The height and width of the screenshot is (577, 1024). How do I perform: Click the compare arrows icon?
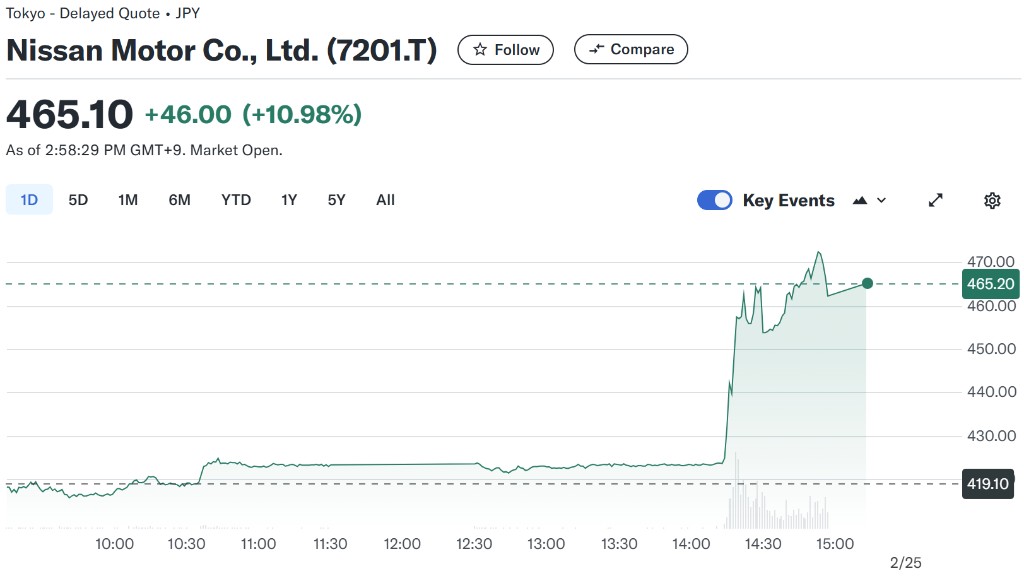pos(596,49)
